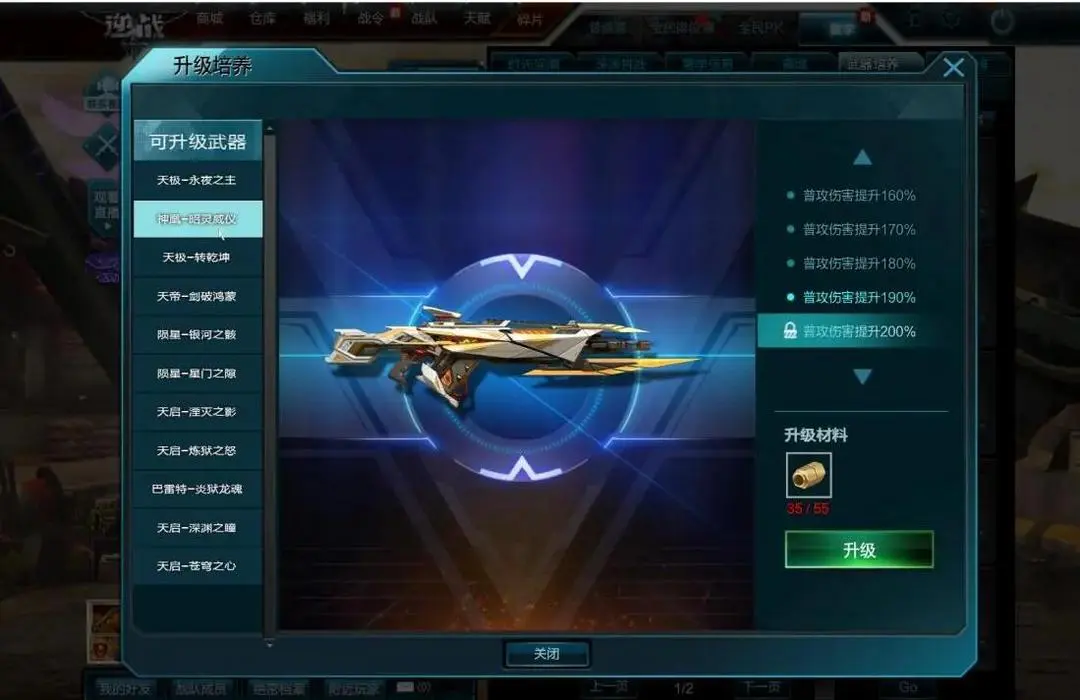
Task: Open the 仓库 menu in top bar
Action: [x=262, y=19]
